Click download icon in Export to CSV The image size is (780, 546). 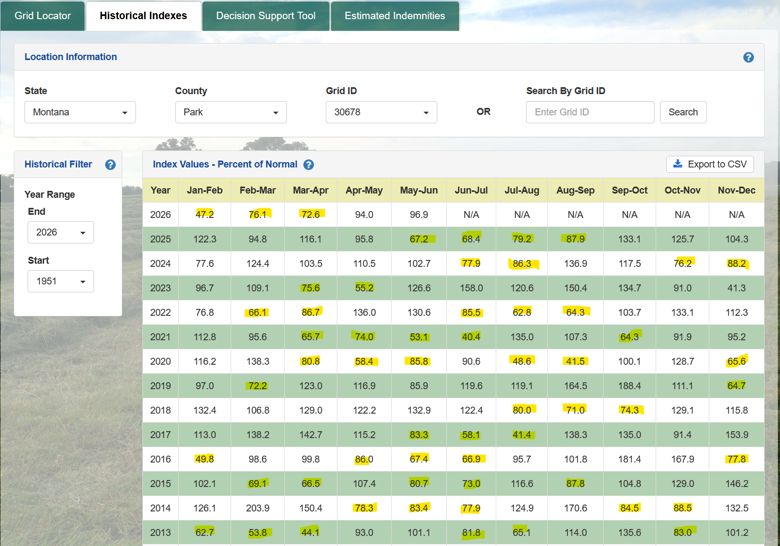(x=678, y=164)
